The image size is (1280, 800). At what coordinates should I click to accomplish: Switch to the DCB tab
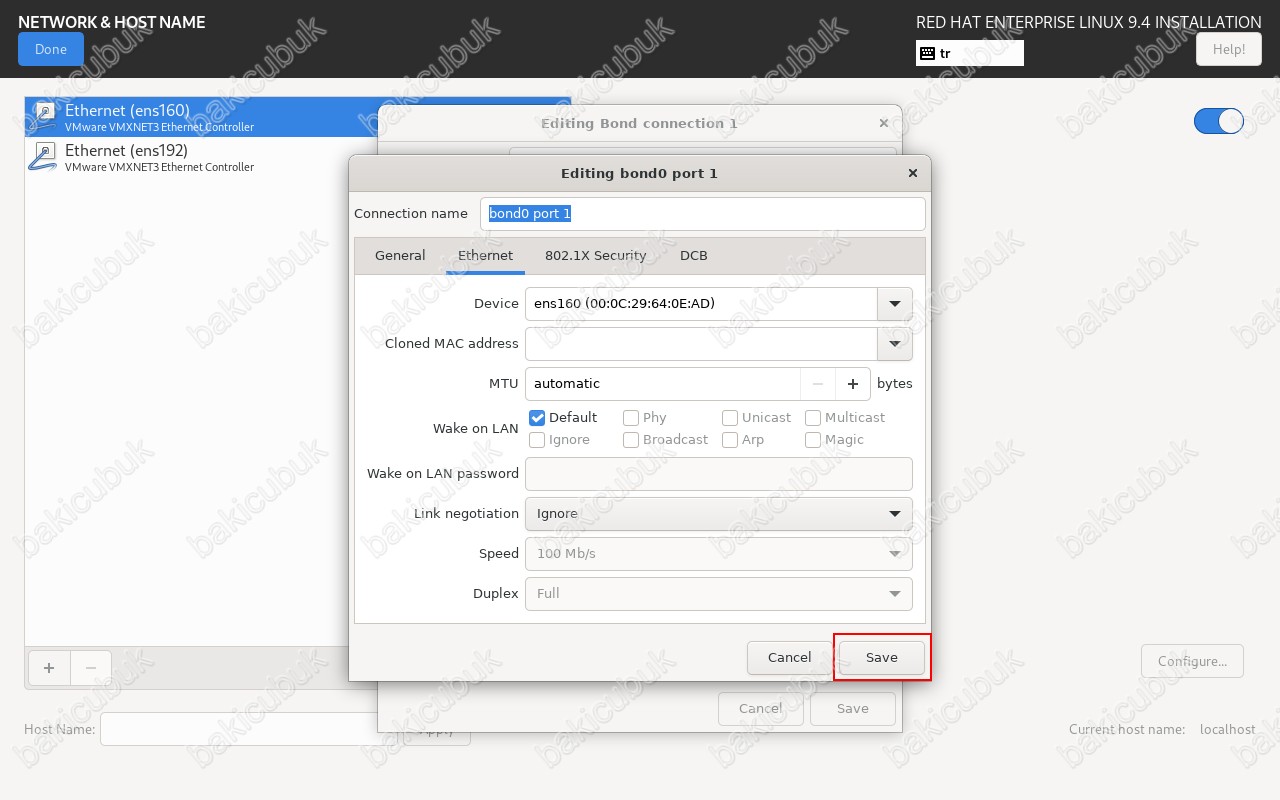coord(694,256)
